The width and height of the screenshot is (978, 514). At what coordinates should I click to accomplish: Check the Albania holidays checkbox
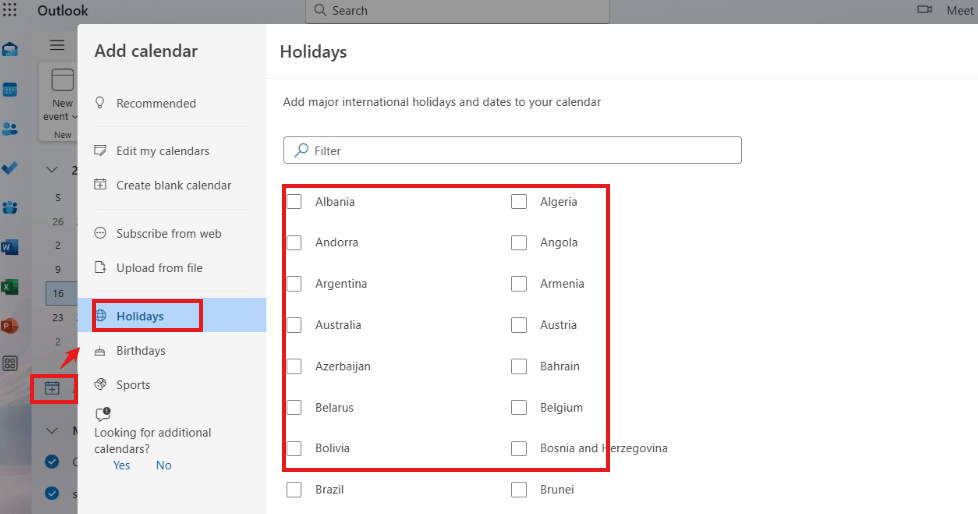pyautogui.click(x=294, y=201)
